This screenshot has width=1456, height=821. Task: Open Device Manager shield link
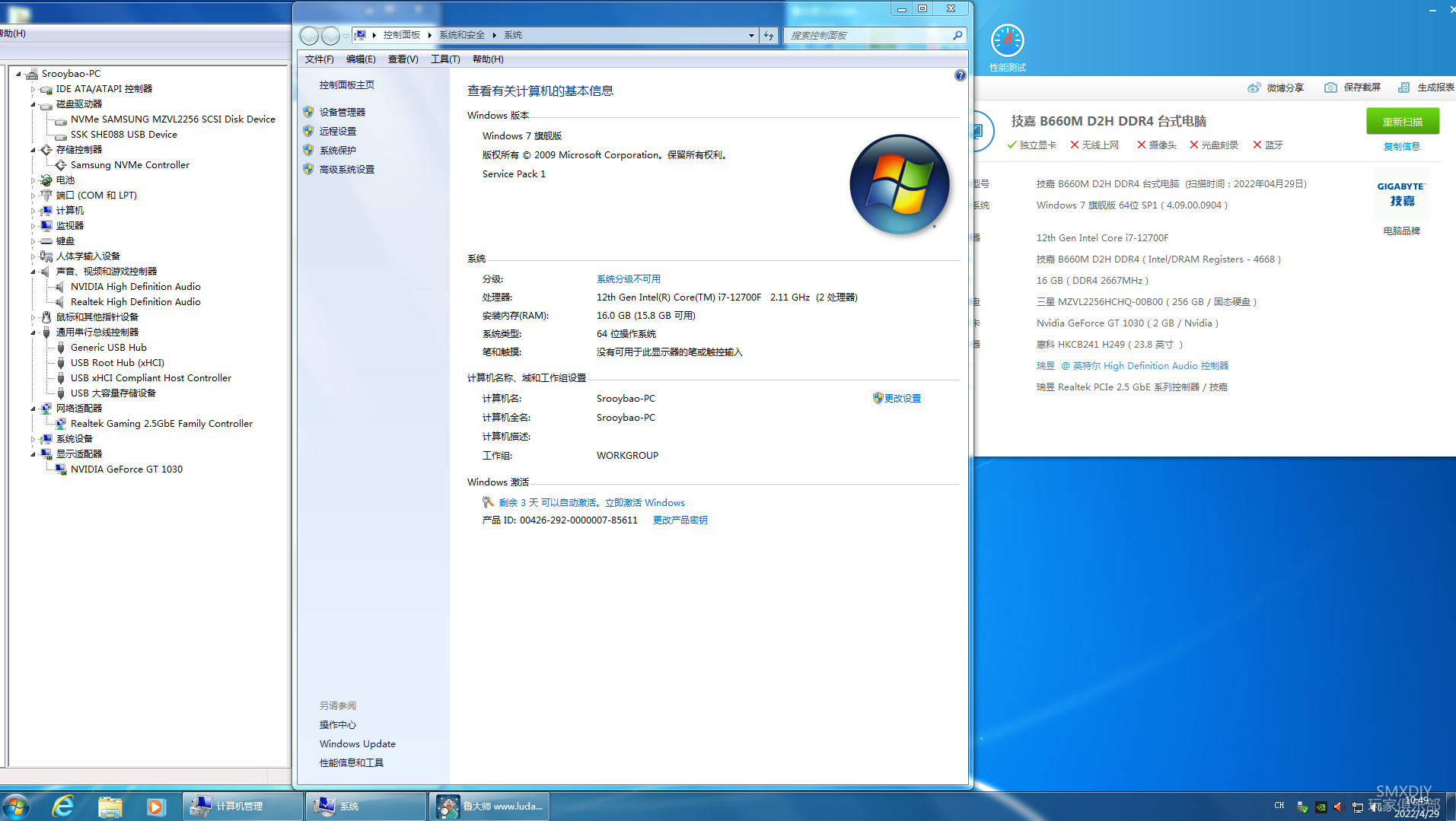[342, 112]
